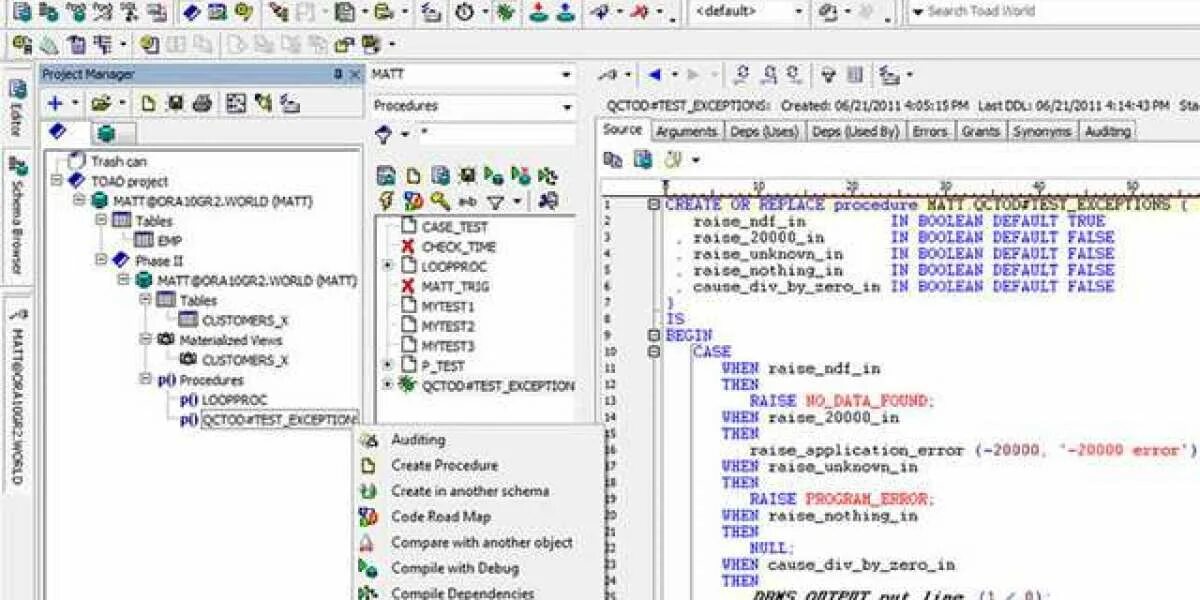Switch to the Deps (Uses) tab
The height and width of the screenshot is (600, 1200).
coord(764,131)
